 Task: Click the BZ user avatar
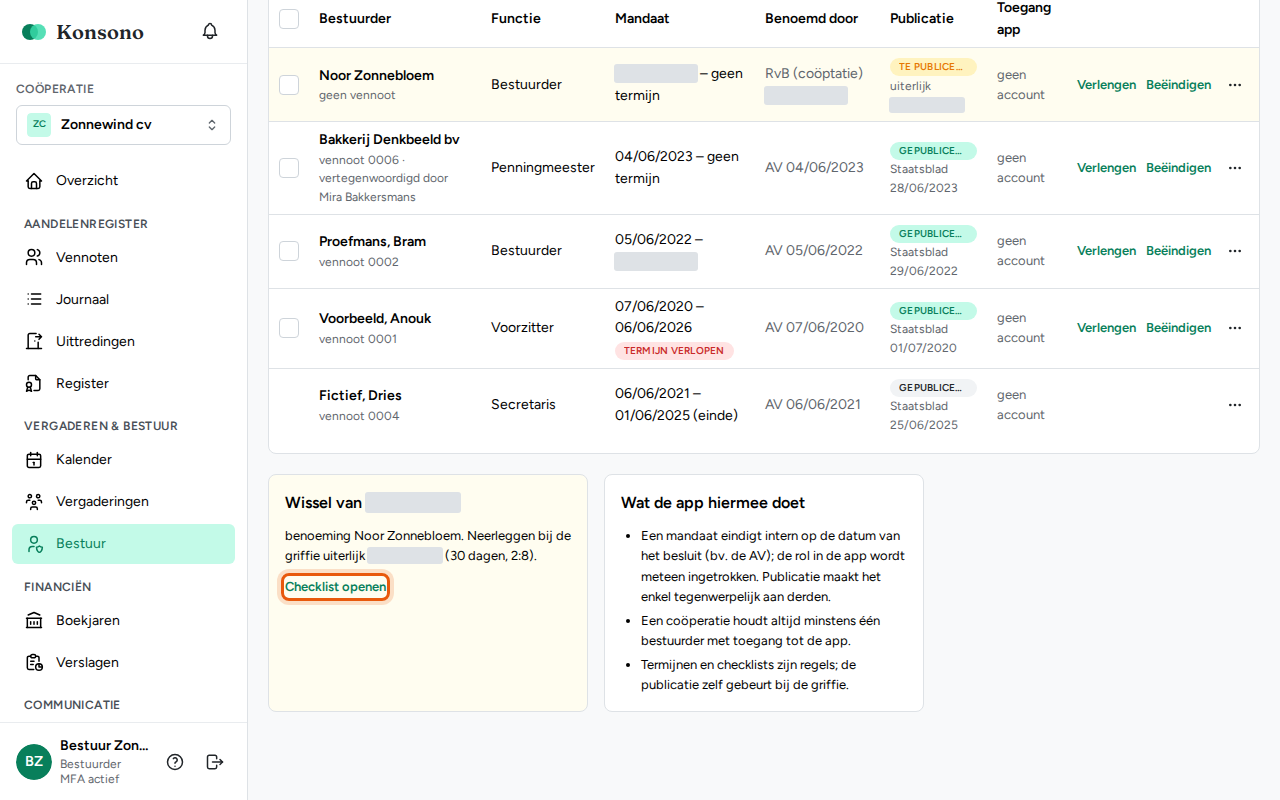tap(34, 762)
